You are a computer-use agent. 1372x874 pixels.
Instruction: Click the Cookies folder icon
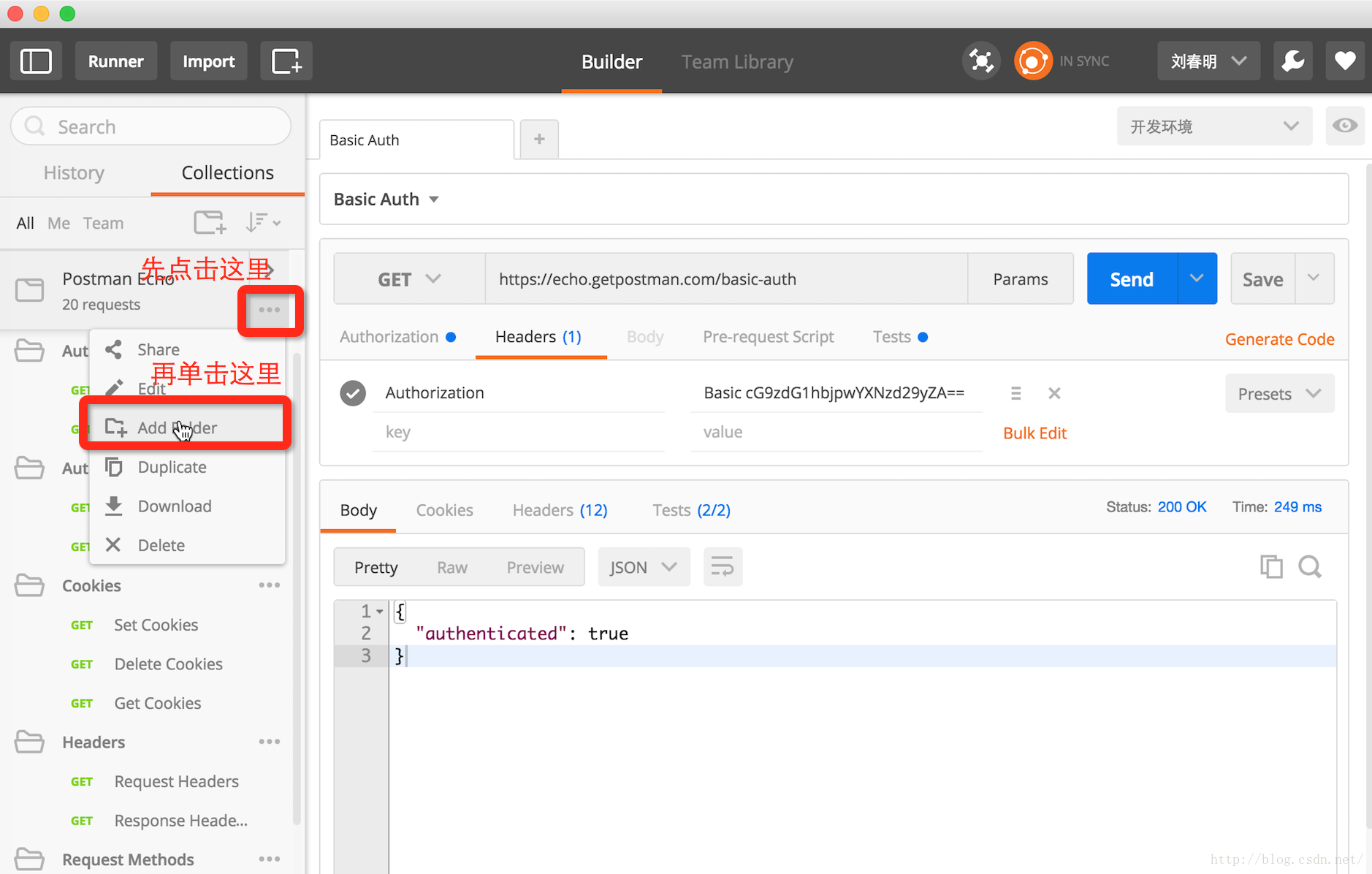[29, 585]
